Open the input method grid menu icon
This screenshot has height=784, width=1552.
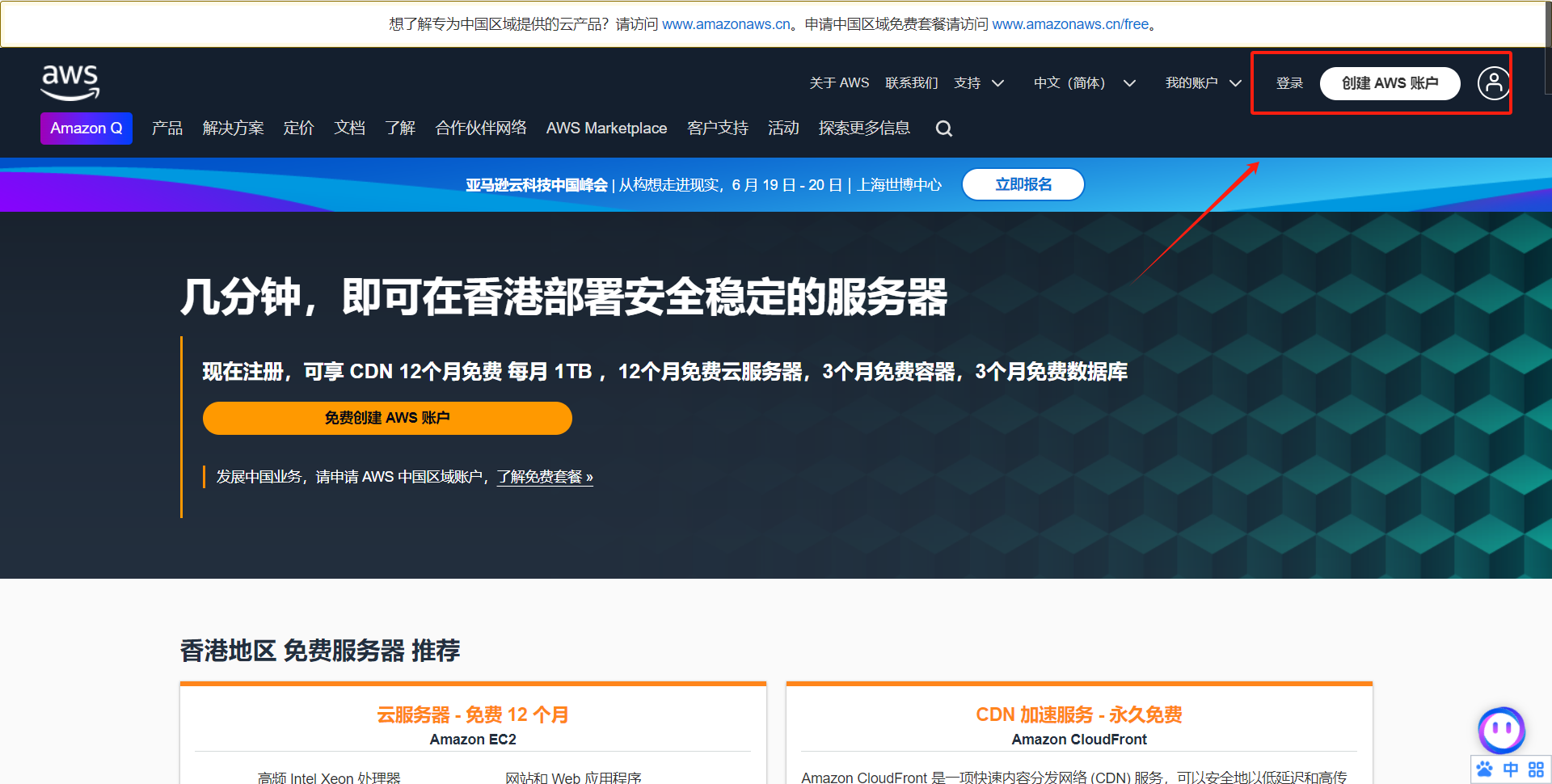click(x=1536, y=769)
